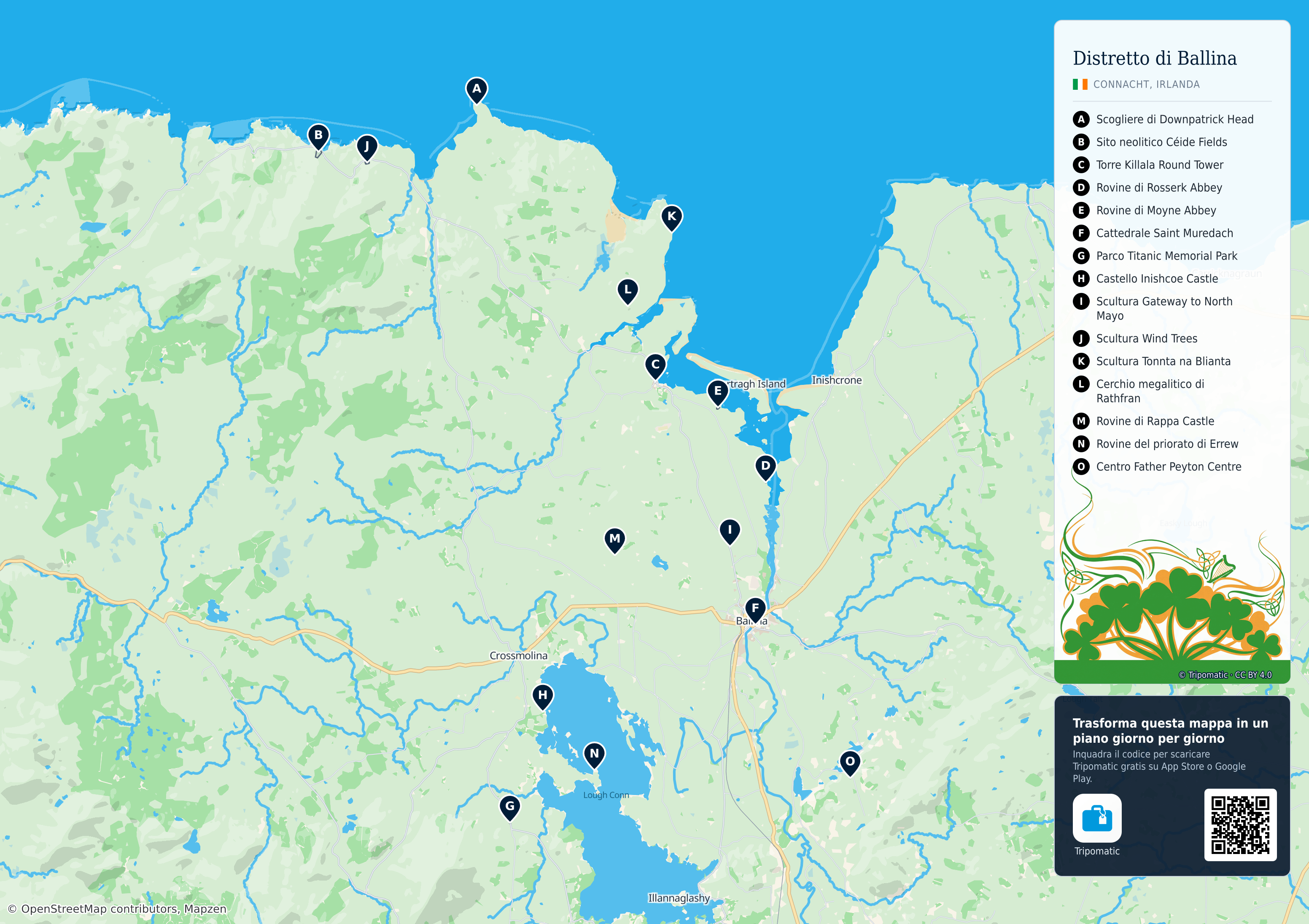Choose legend entry Rovine di Rosserk Abbey
This screenshot has height=924, width=1309.
(1147, 188)
